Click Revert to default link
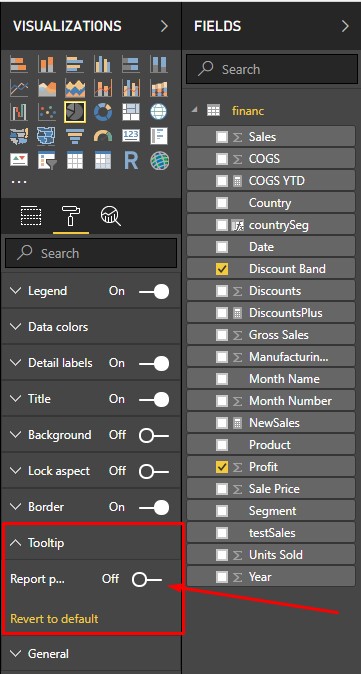The height and width of the screenshot is (674, 361). tap(54, 619)
